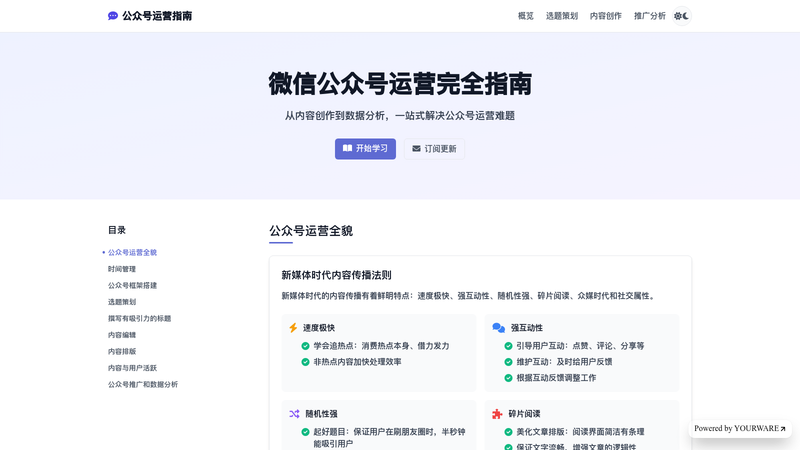Screen dimensions: 800x450
Task: Click the shuffle icon beside 随机性强
Action: tap(294, 414)
